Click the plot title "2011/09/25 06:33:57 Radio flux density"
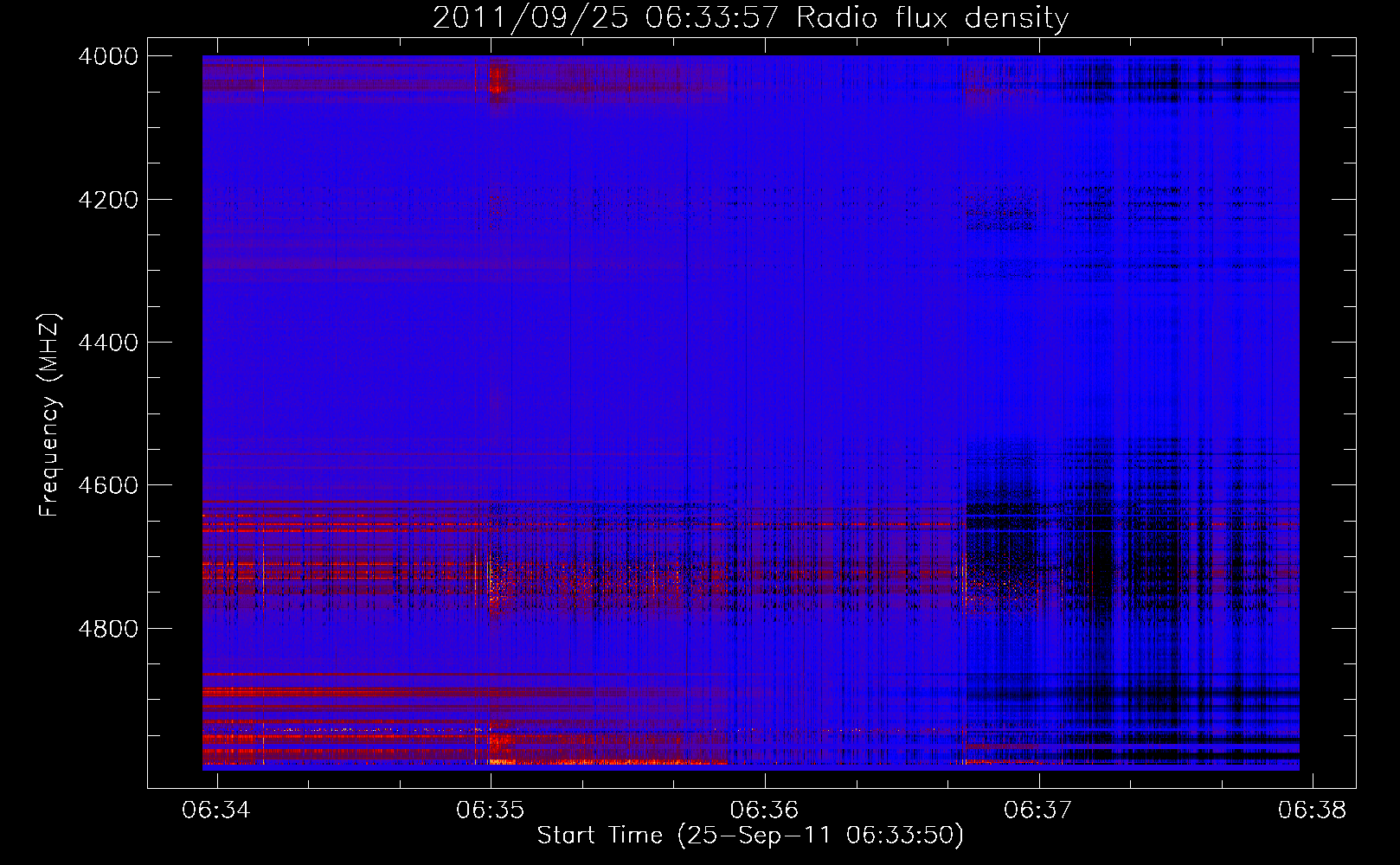This screenshot has height=865, width=1400. (750, 18)
